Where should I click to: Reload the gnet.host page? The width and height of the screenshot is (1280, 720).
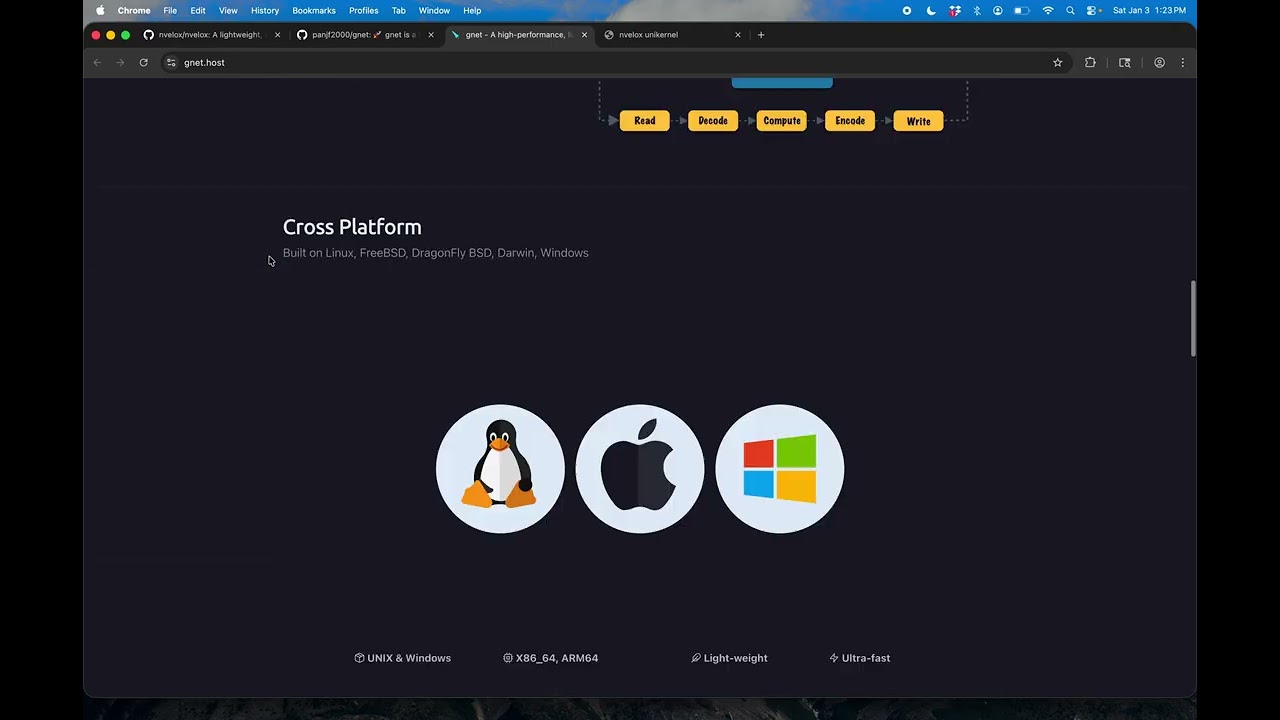tap(144, 62)
